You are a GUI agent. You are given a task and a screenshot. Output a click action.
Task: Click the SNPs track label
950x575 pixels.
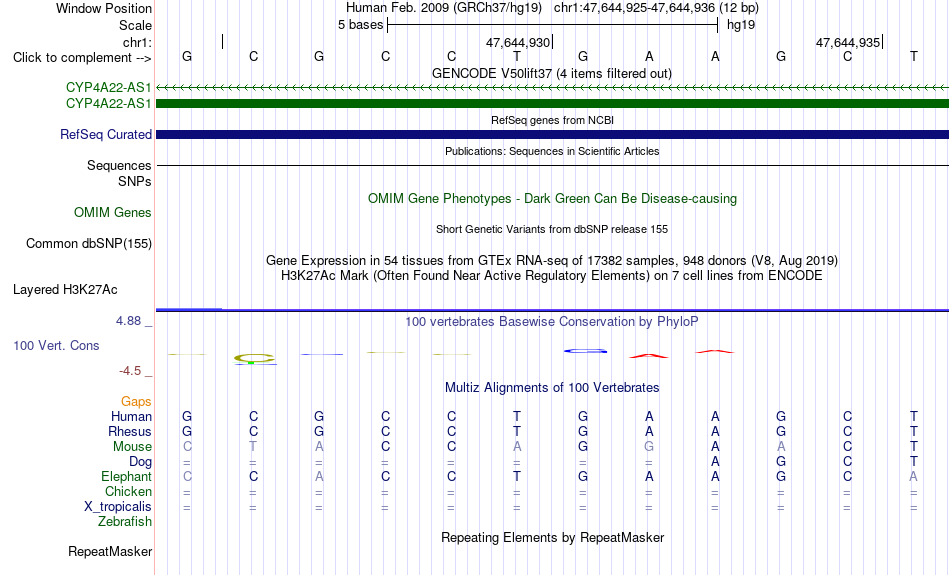(x=135, y=181)
